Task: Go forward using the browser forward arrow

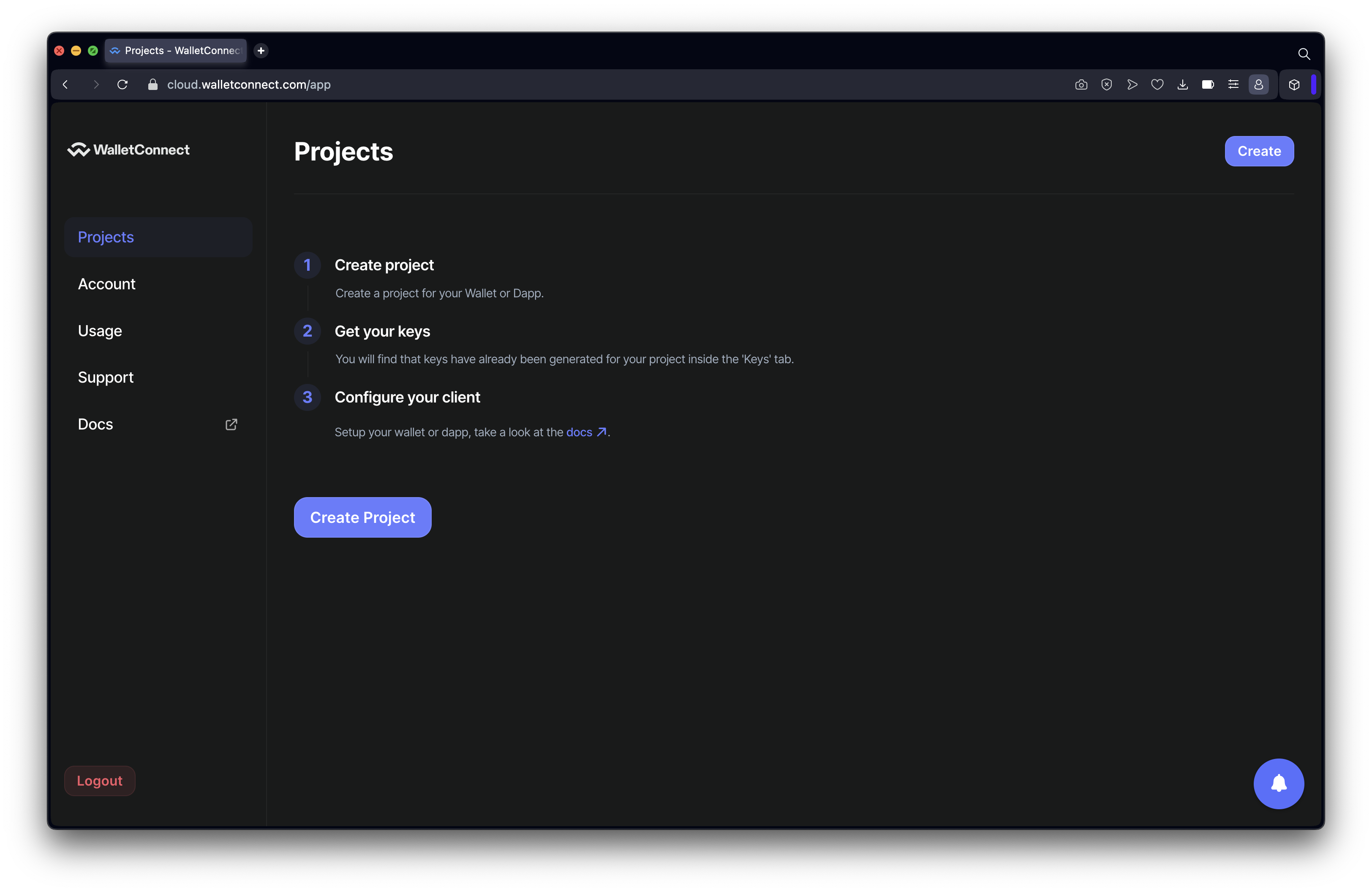Action: 96,85
